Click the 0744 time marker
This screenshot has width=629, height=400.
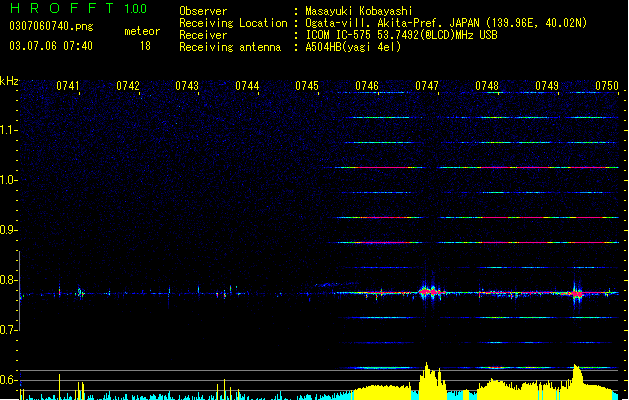click(247, 86)
